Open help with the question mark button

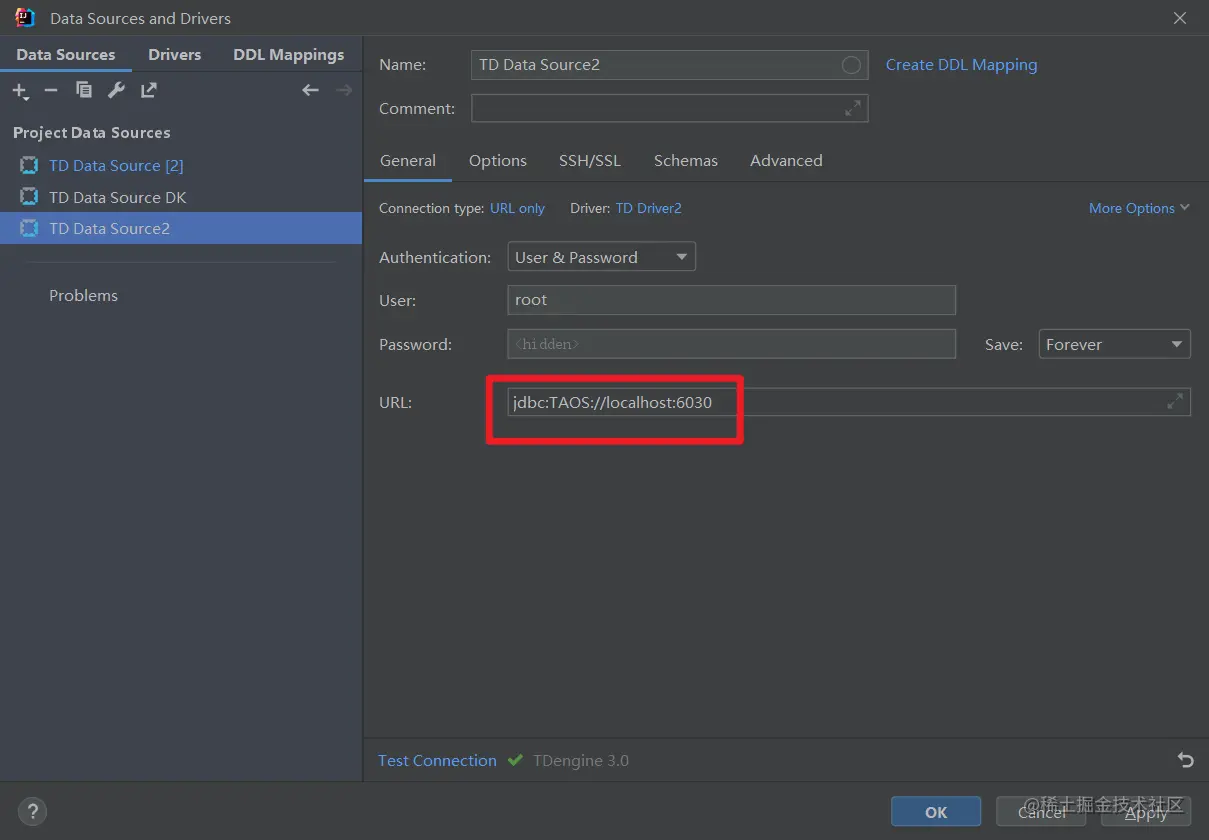(x=33, y=811)
